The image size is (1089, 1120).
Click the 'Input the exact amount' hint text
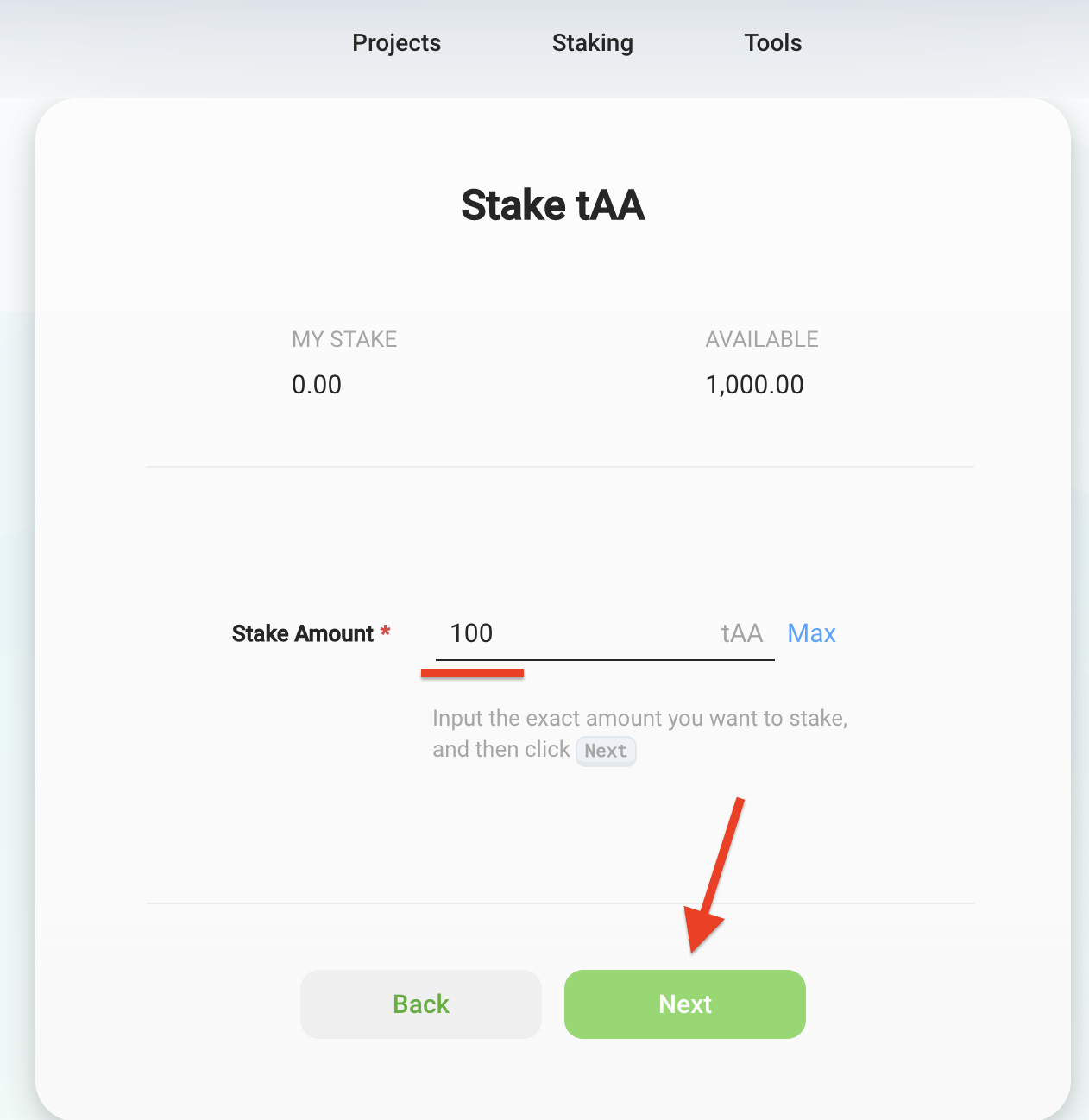639,719
